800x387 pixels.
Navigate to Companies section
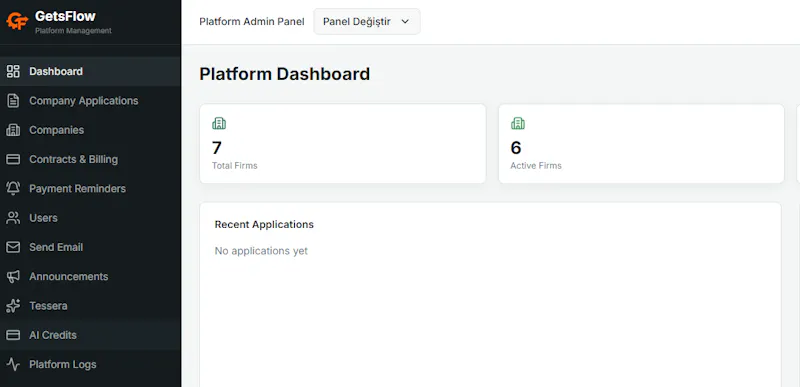pyautogui.click(x=90, y=130)
